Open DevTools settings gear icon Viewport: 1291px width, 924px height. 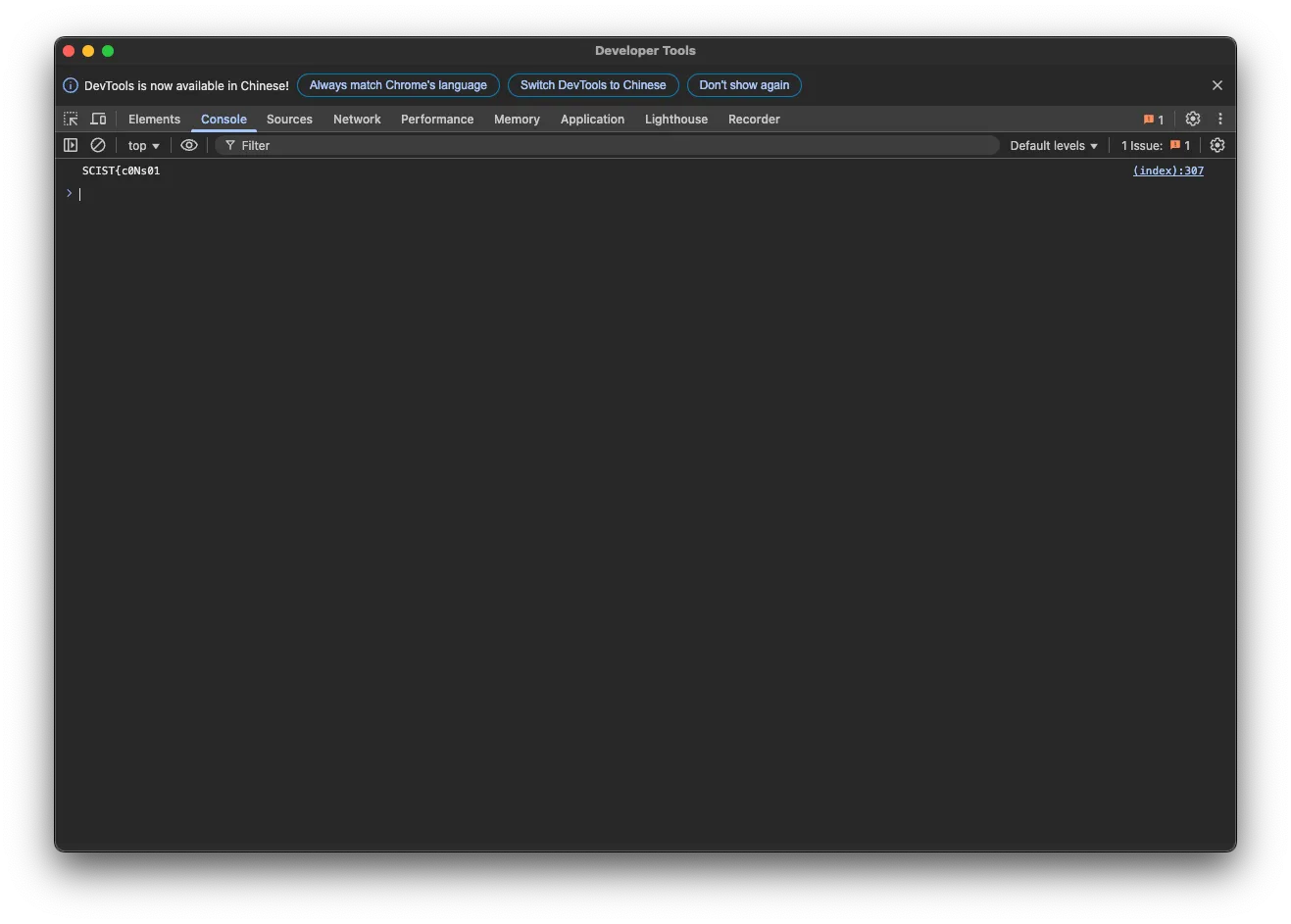[1192, 119]
